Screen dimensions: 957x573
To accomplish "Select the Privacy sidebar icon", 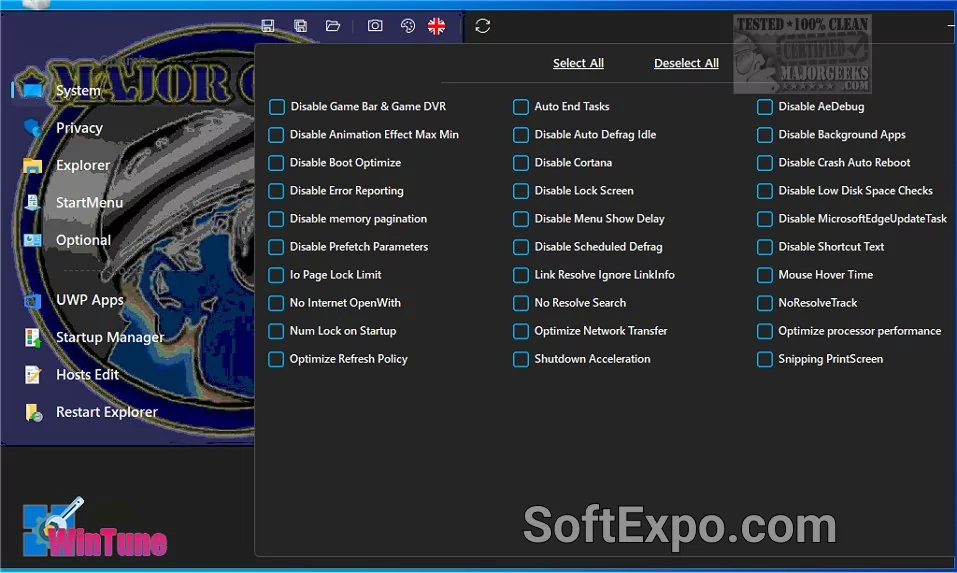I will point(32,128).
